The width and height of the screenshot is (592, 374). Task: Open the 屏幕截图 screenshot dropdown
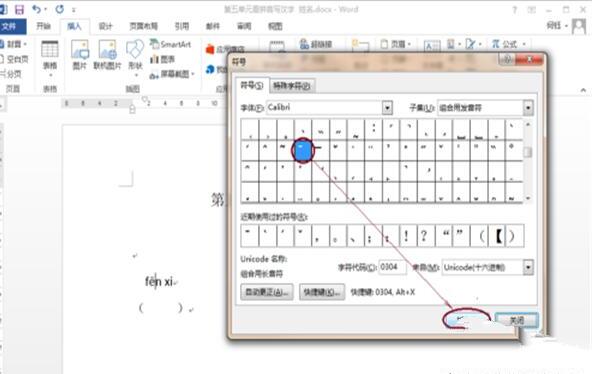point(172,74)
